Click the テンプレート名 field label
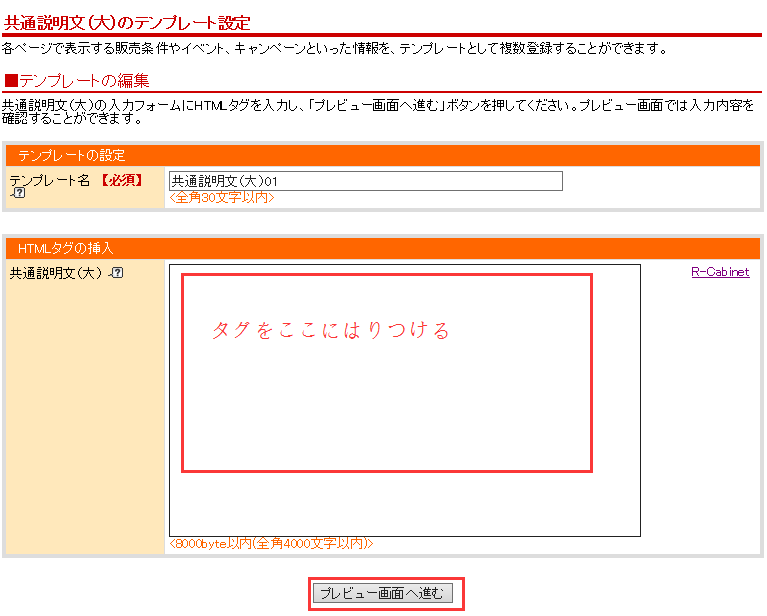The height and width of the screenshot is (616, 767). [50, 180]
